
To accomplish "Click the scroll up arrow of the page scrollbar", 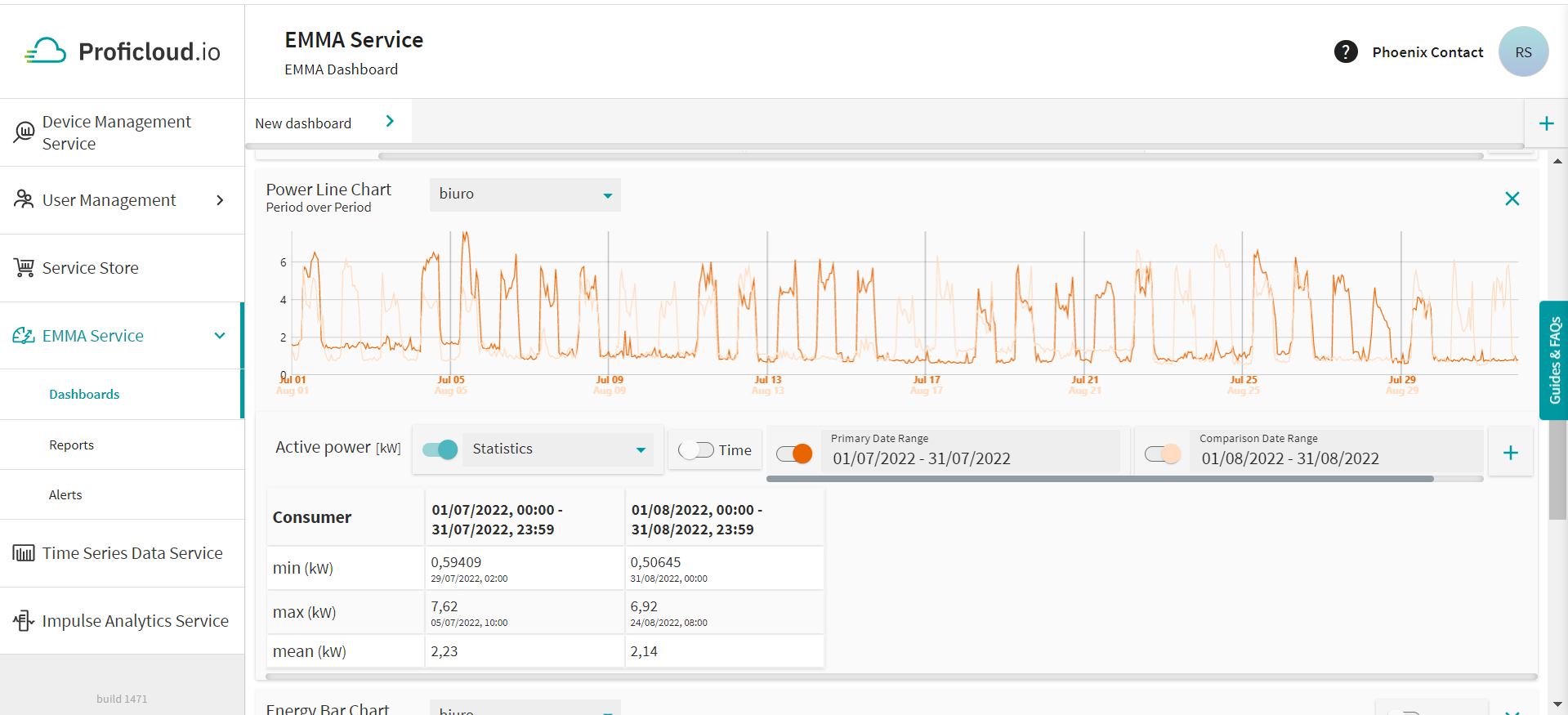I will [x=1557, y=161].
